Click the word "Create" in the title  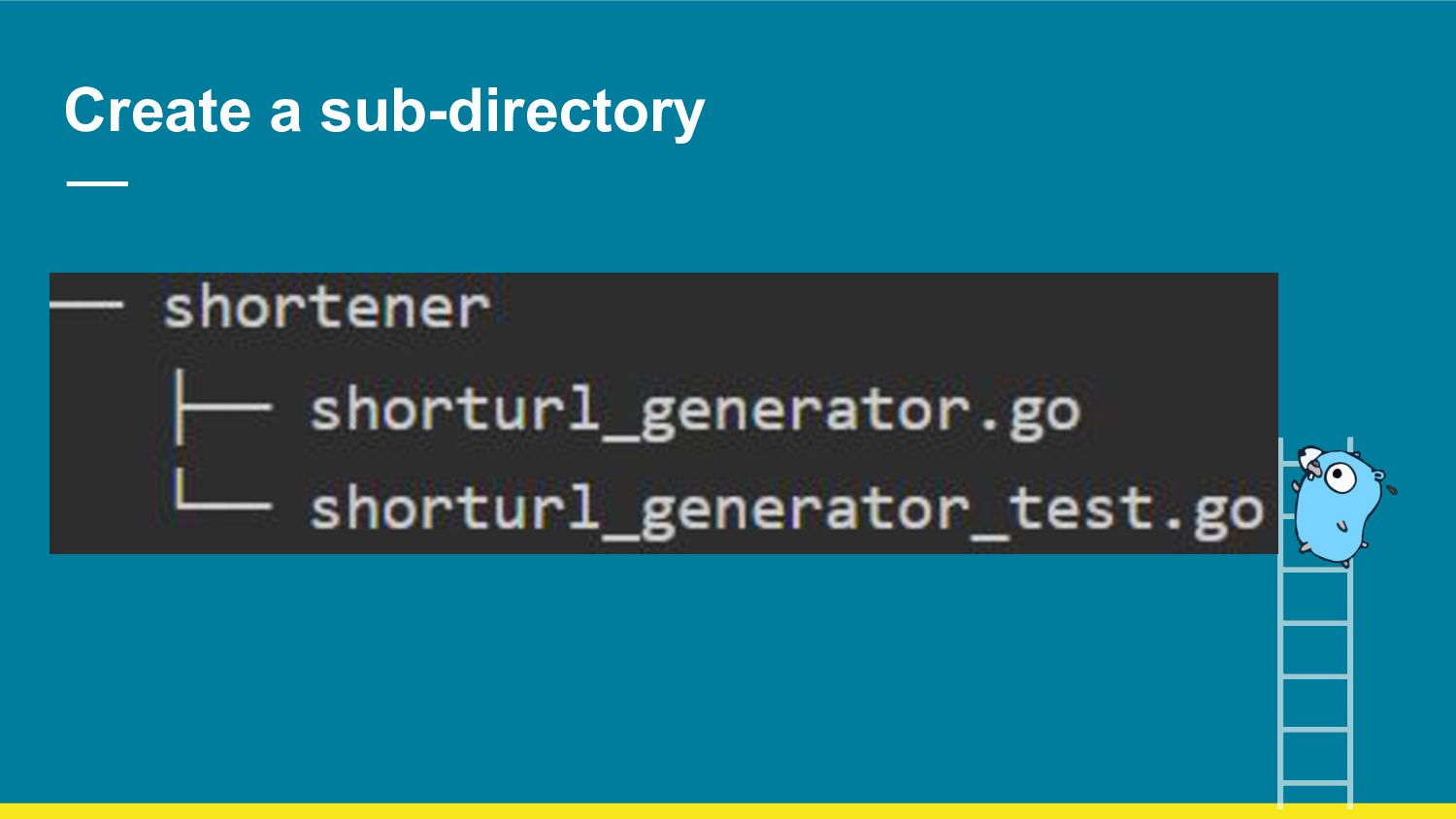[x=158, y=111]
